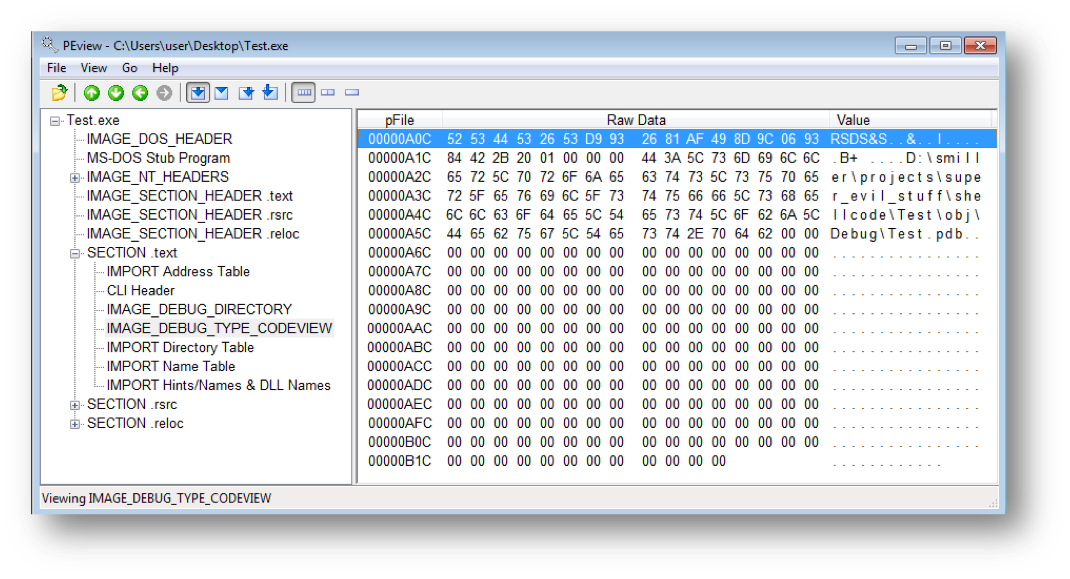
Task: Select IMPORT Name Table item
Action: 171,367
